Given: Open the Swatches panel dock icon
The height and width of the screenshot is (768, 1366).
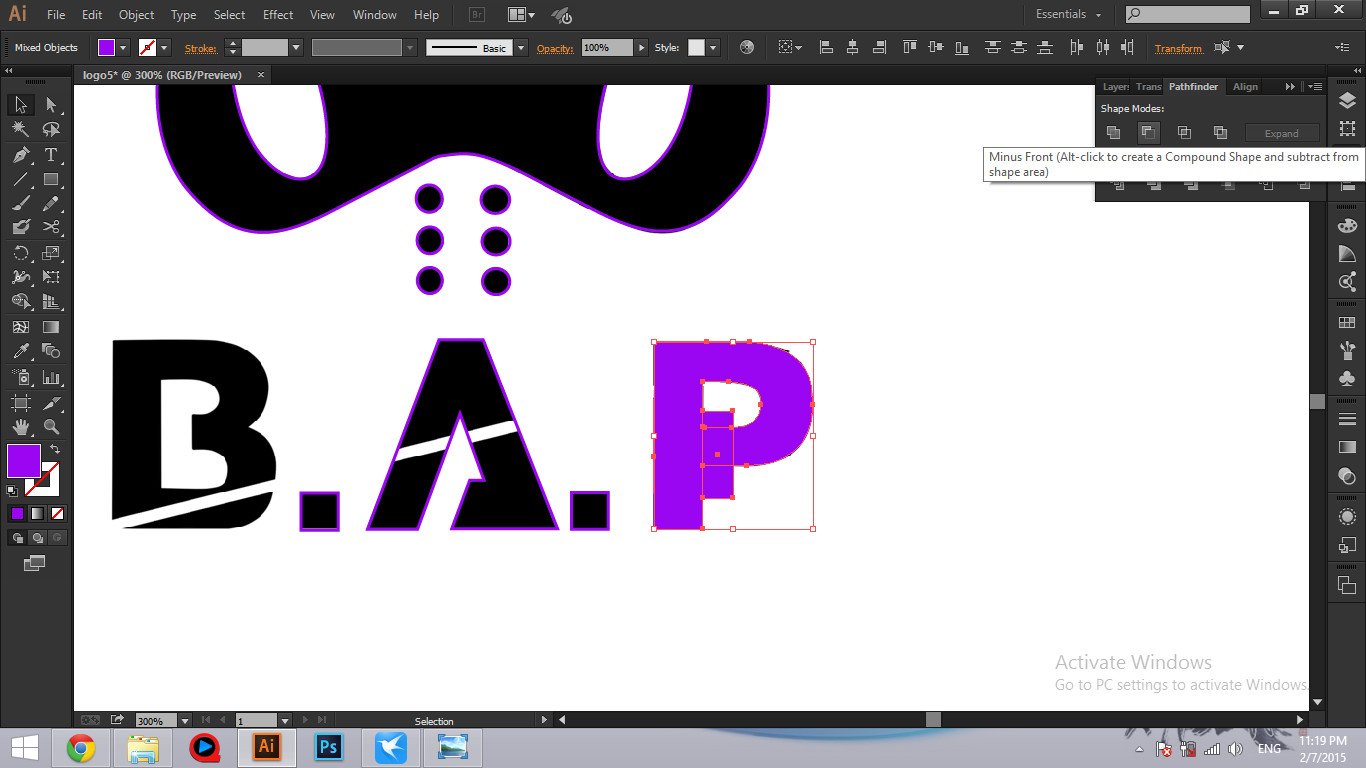Looking at the screenshot, I should coord(1347,323).
